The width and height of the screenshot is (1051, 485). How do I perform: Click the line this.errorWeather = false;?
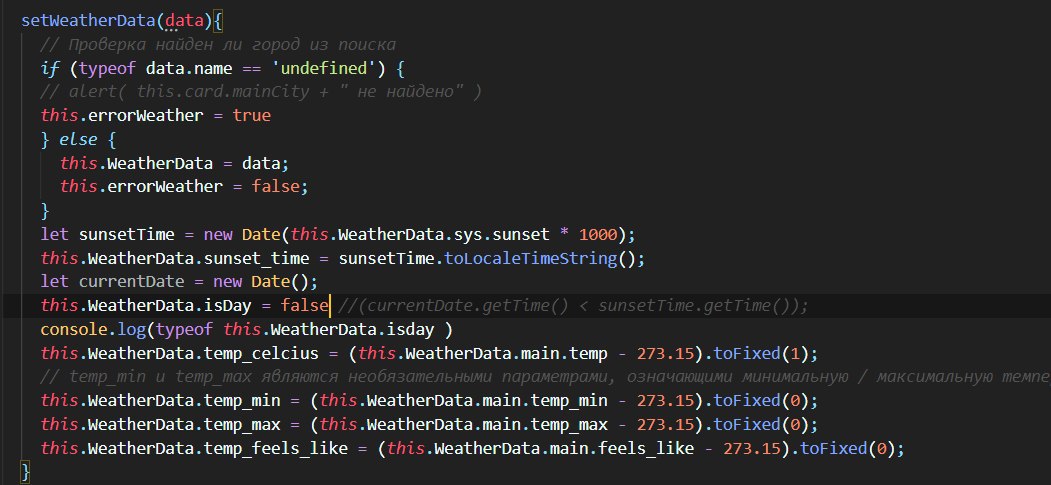coord(184,186)
